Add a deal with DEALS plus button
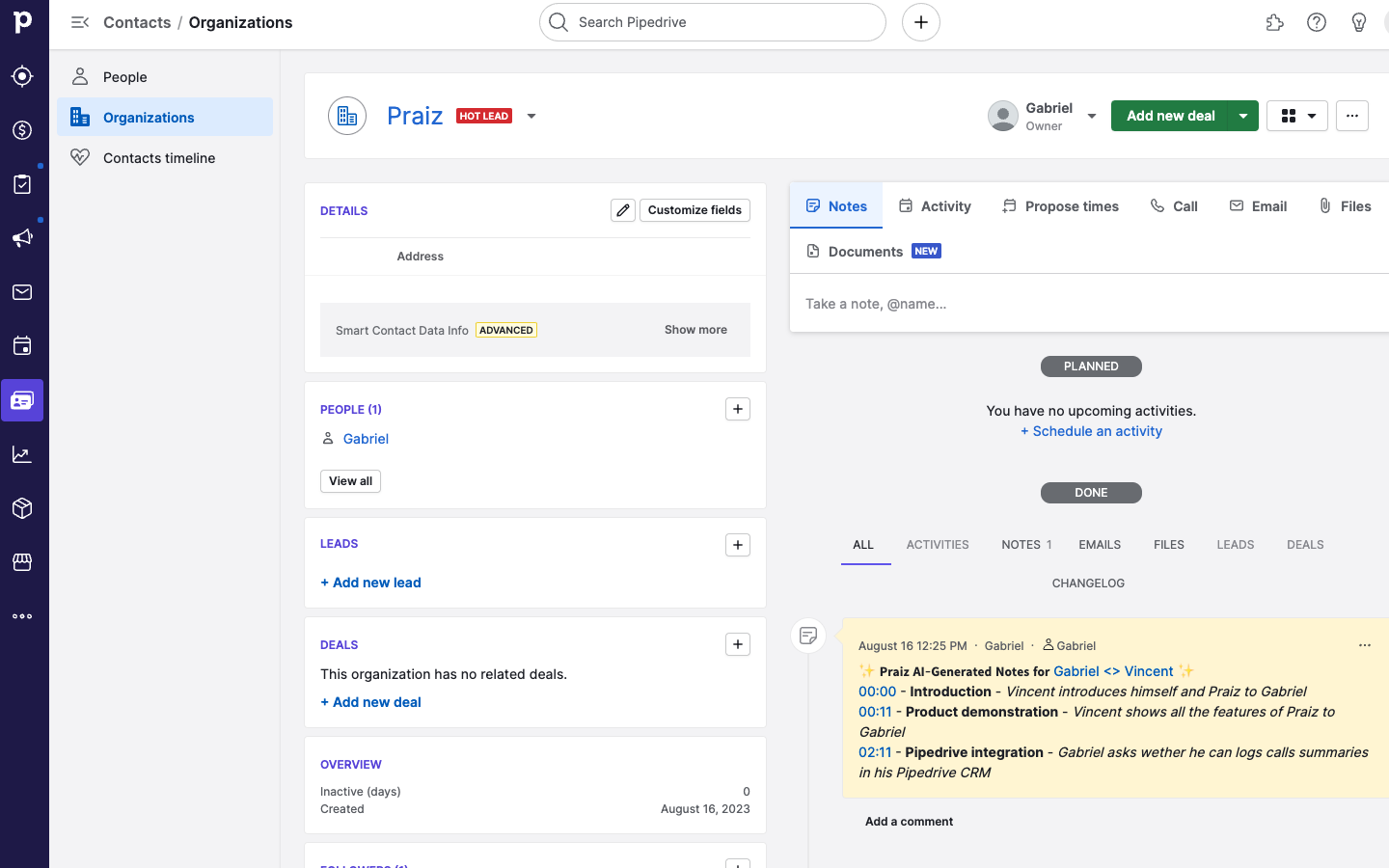 pos(738,644)
